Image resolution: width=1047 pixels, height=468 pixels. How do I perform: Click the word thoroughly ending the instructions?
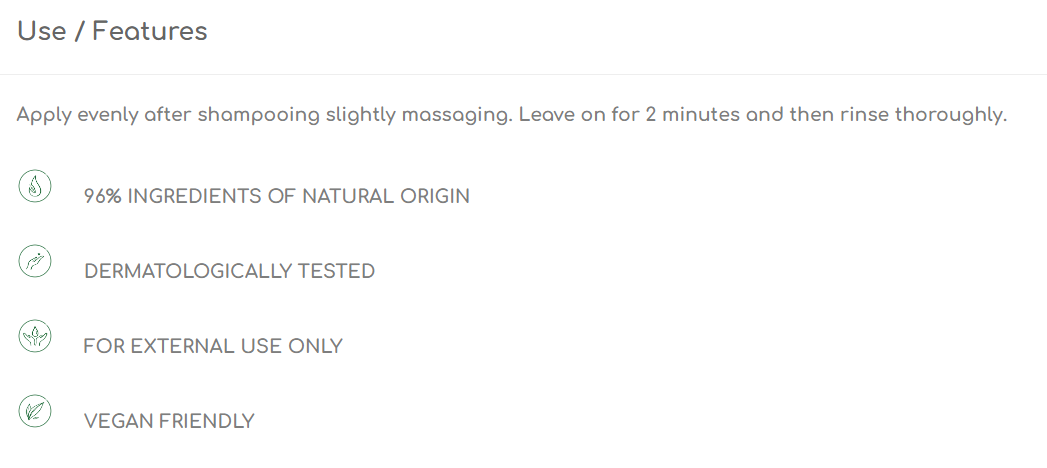[x=951, y=115]
